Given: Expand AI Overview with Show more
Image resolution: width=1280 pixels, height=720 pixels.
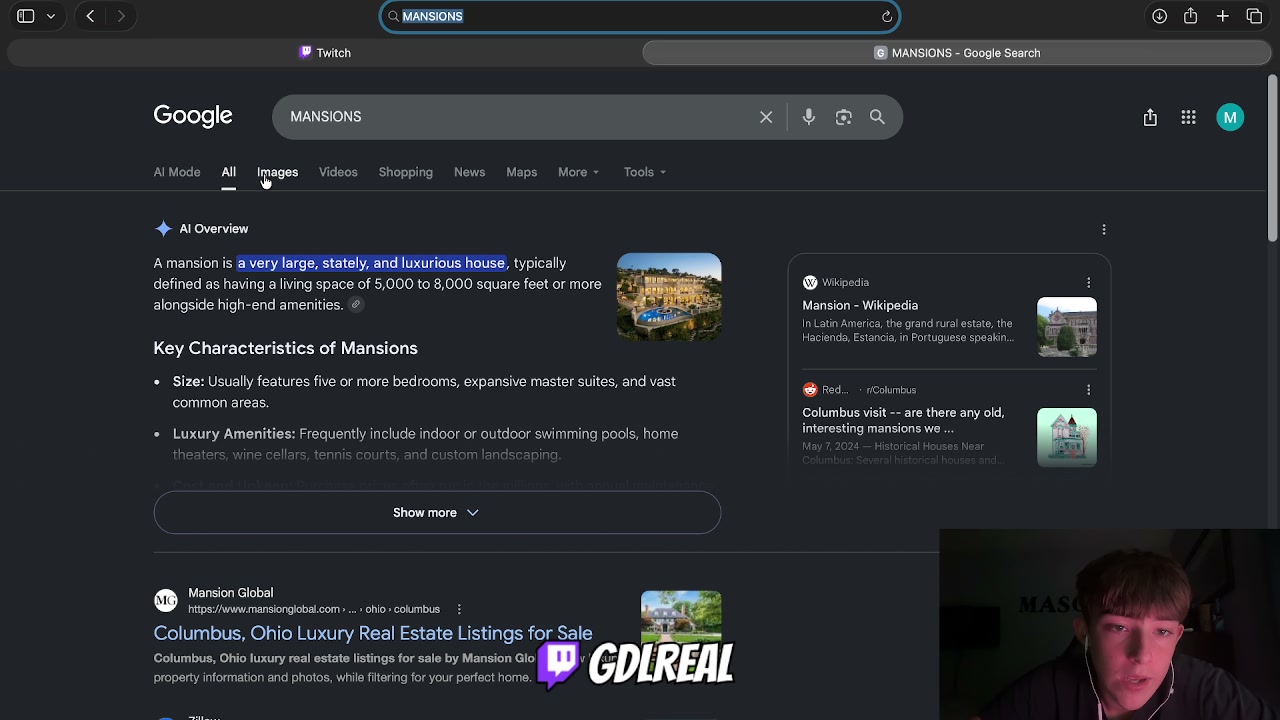Looking at the screenshot, I should point(437,513).
